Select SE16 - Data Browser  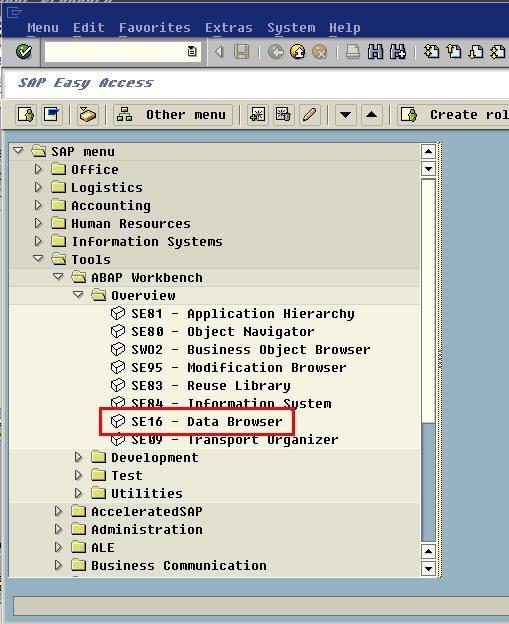(197, 421)
